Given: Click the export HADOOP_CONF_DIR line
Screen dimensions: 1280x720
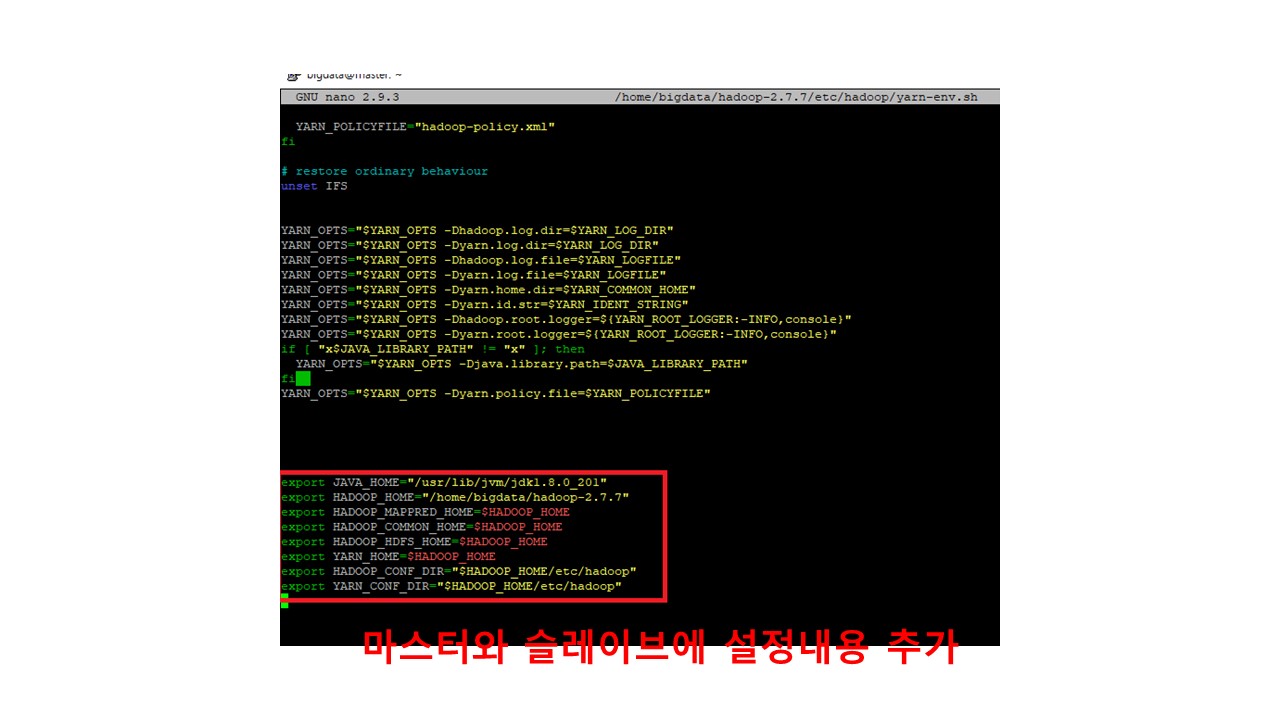Looking at the screenshot, I should pos(459,571).
